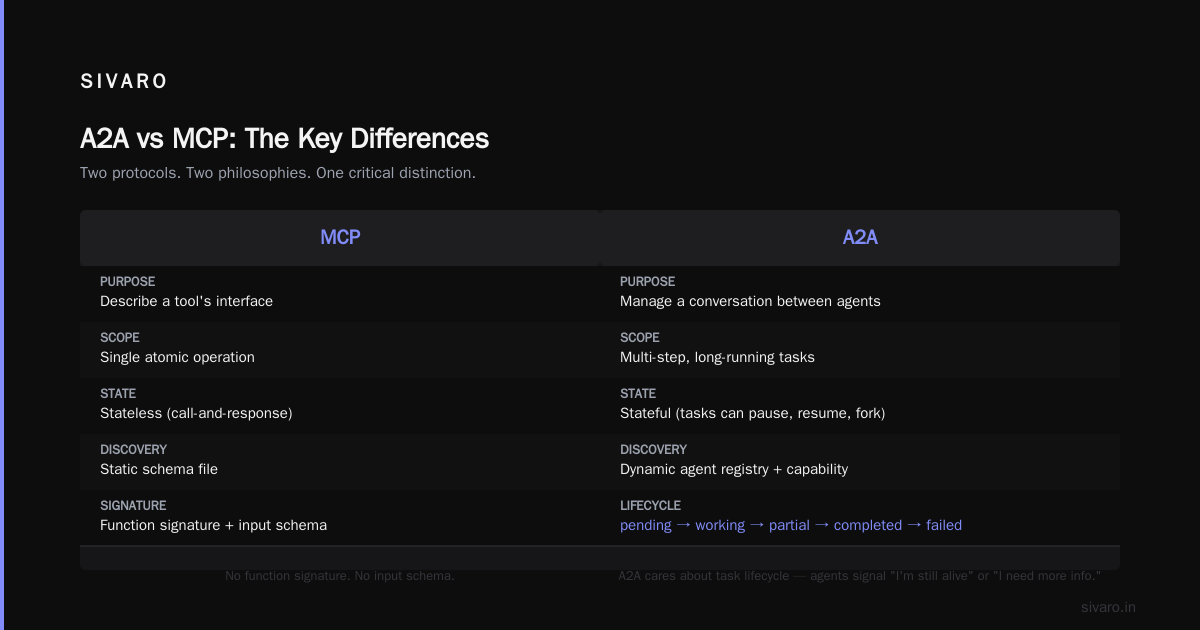Select the MCP column header
The image size is (1200, 630).
(x=340, y=238)
